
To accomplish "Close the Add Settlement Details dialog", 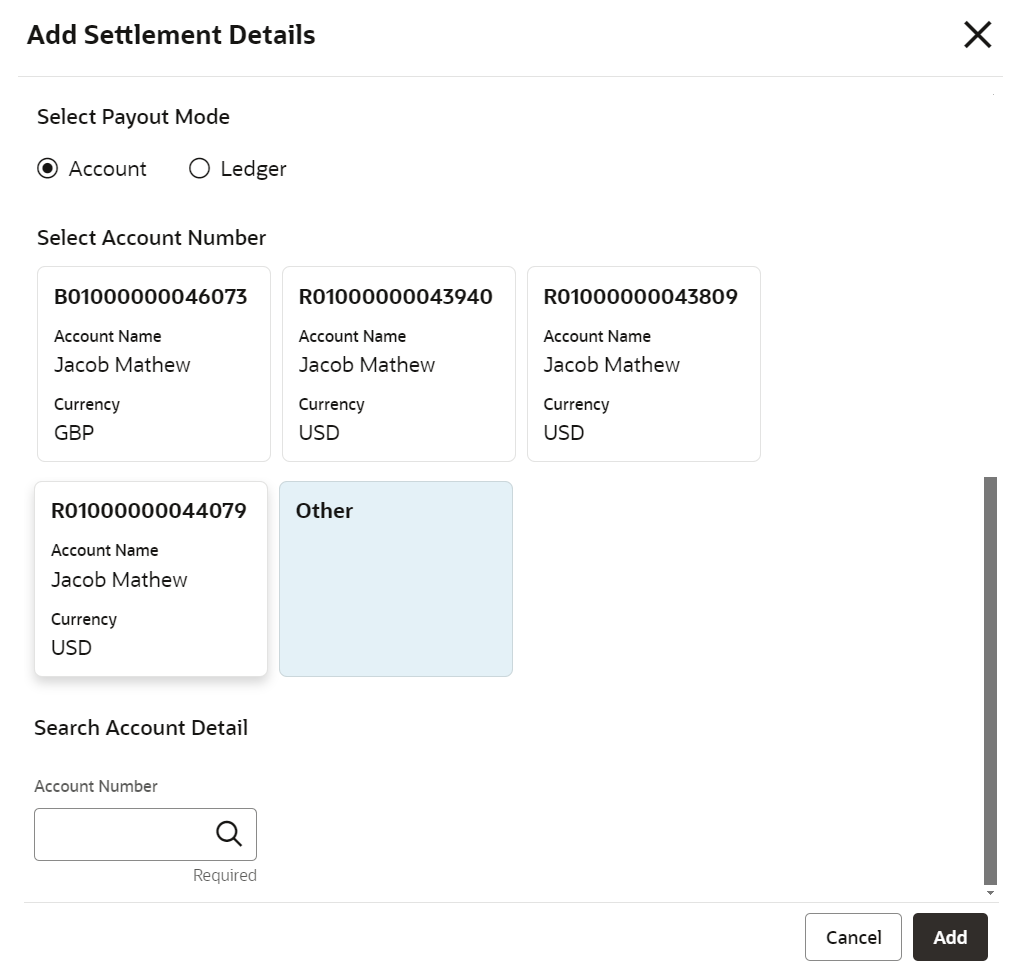I will tap(977, 35).
